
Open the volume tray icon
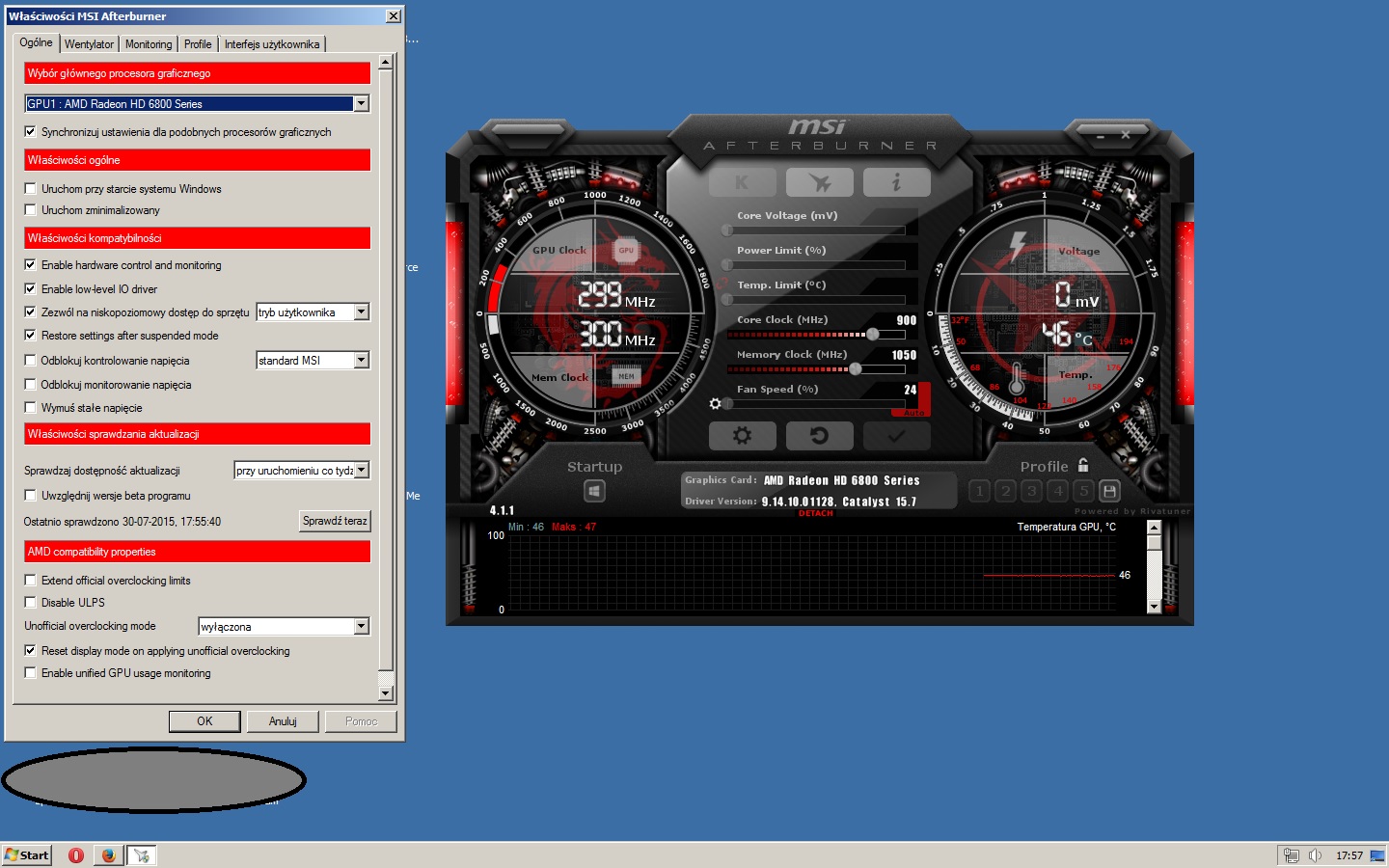point(1315,855)
